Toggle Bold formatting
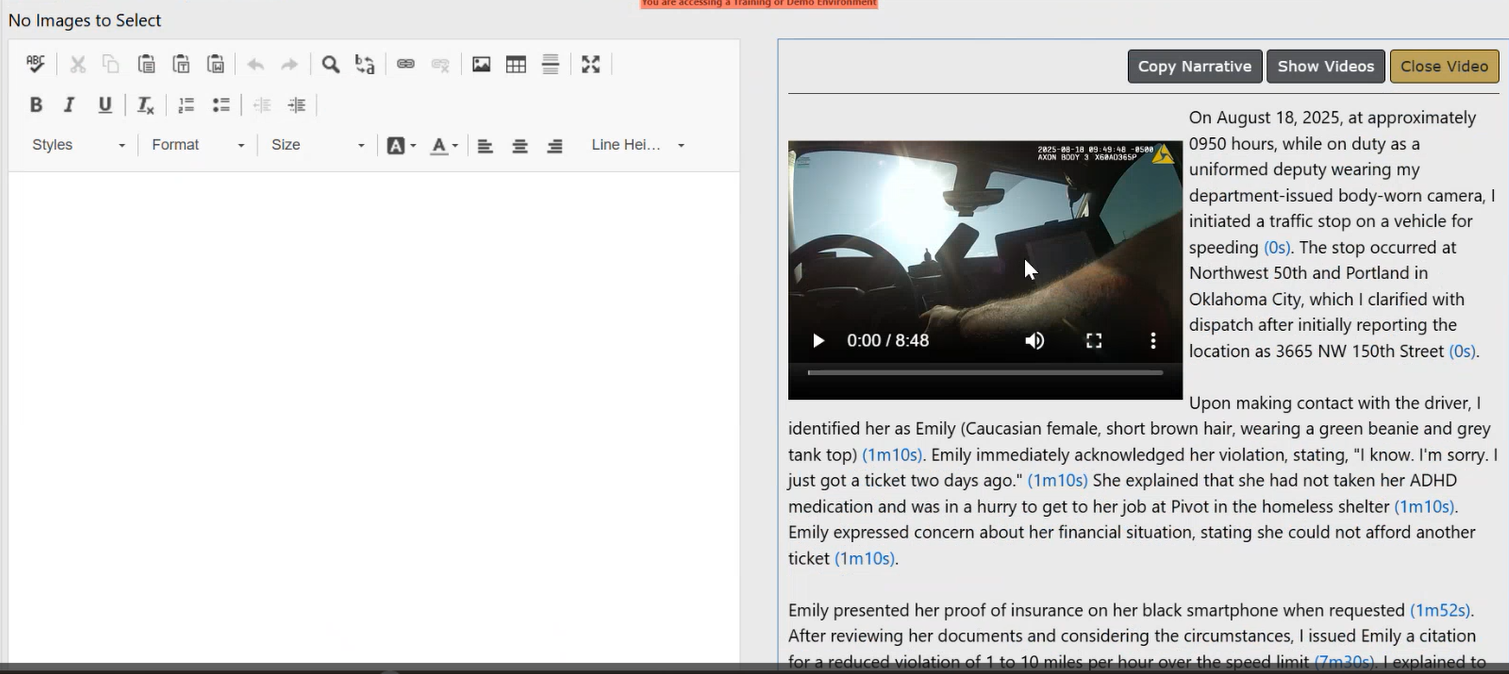This screenshot has width=1509, height=674. (x=36, y=105)
